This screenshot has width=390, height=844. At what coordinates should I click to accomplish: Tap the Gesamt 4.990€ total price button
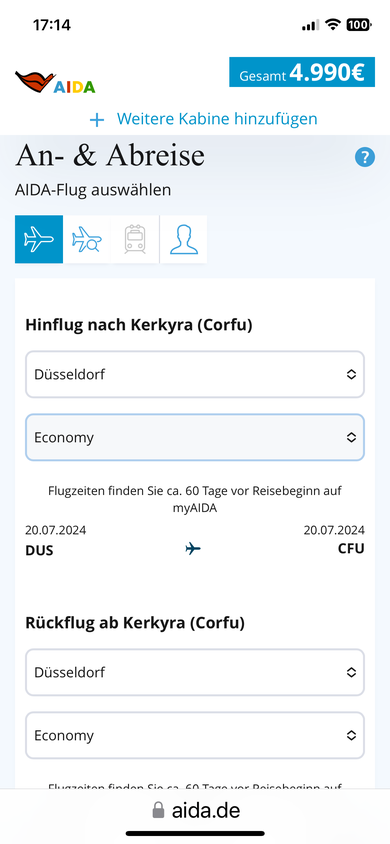tap(302, 72)
